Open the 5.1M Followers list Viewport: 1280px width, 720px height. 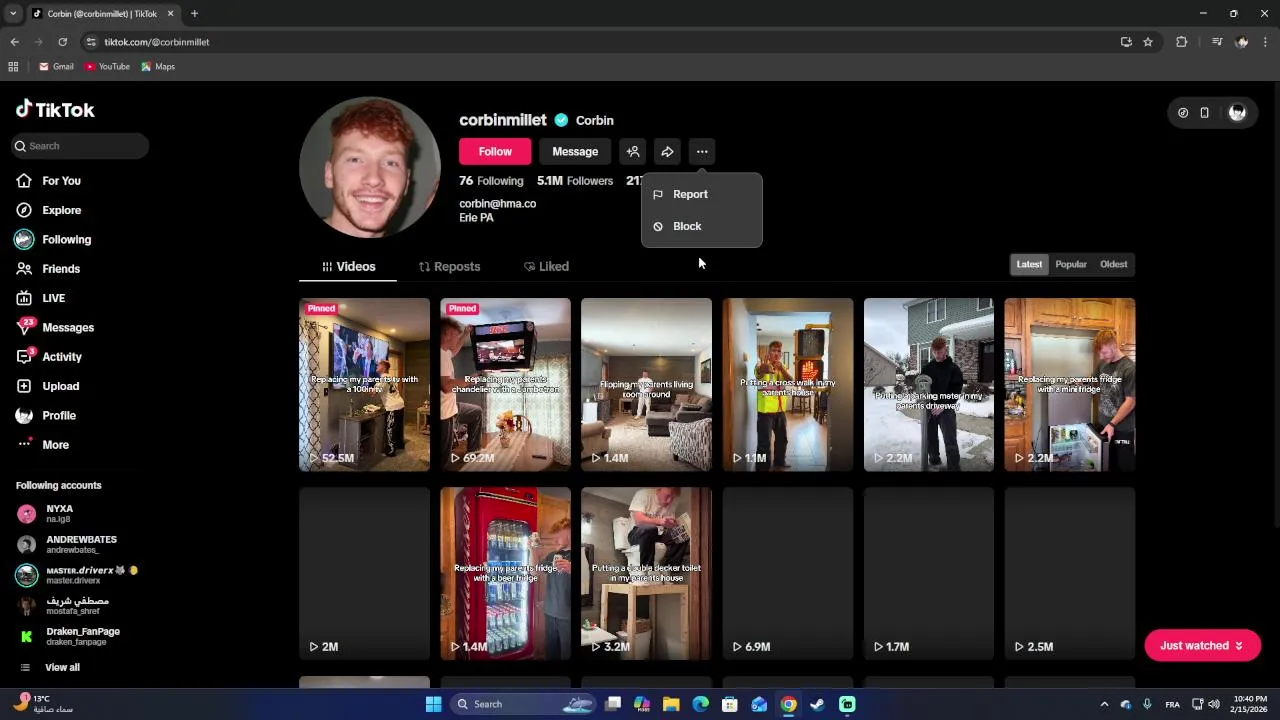[575, 181]
